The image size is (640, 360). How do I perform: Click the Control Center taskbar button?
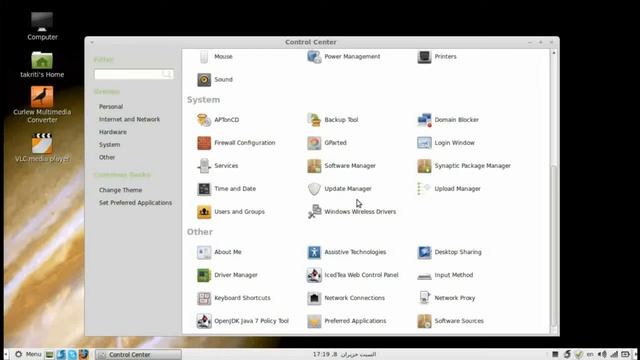point(138,355)
